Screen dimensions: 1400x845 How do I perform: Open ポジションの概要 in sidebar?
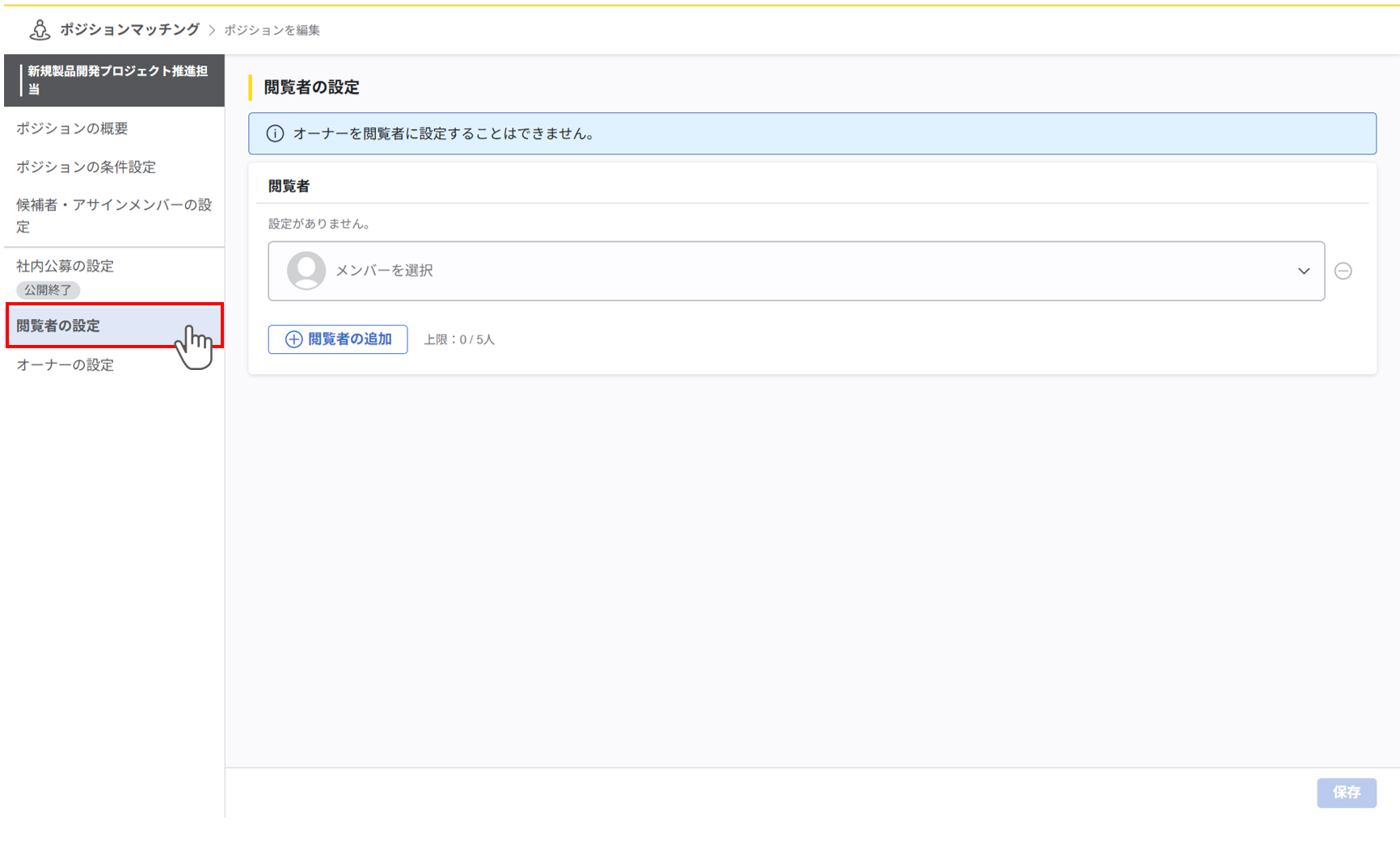72,128
